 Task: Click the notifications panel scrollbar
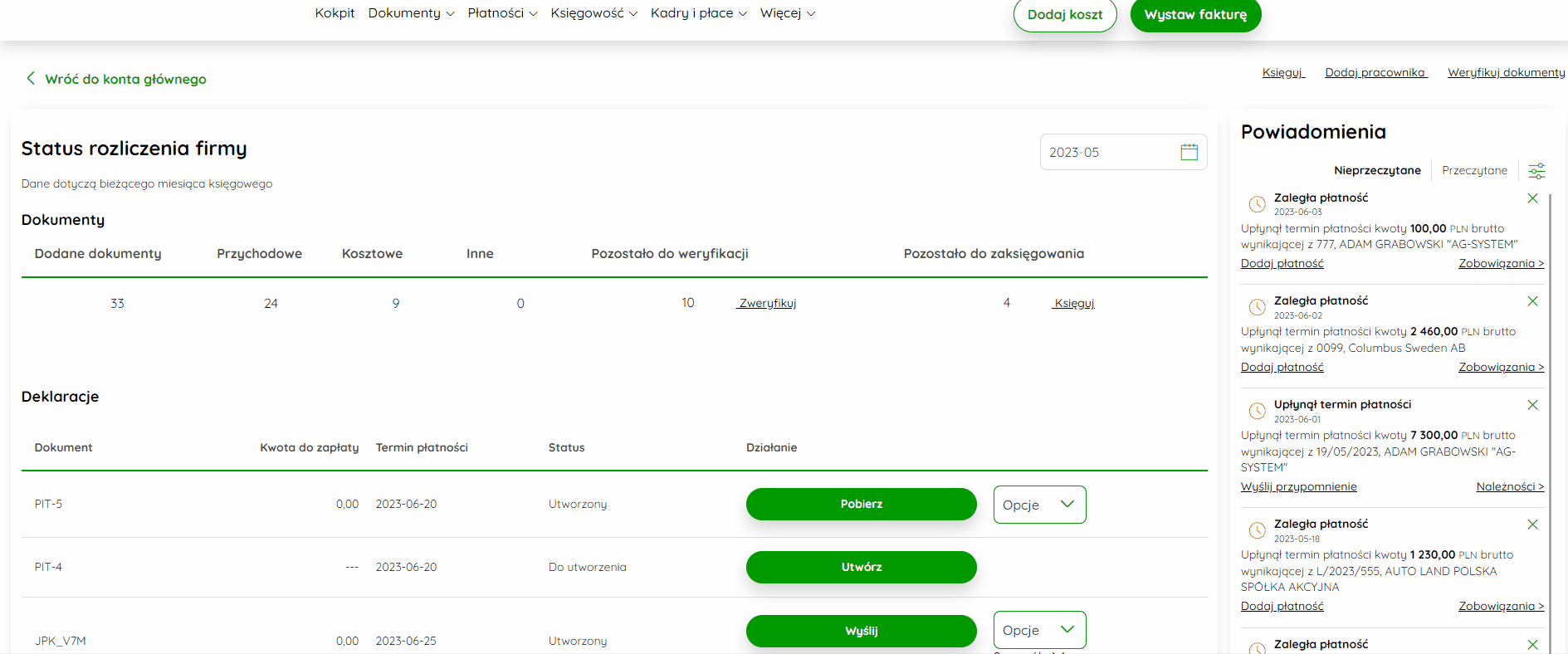pyautogui.click(x=1550, y=423)
